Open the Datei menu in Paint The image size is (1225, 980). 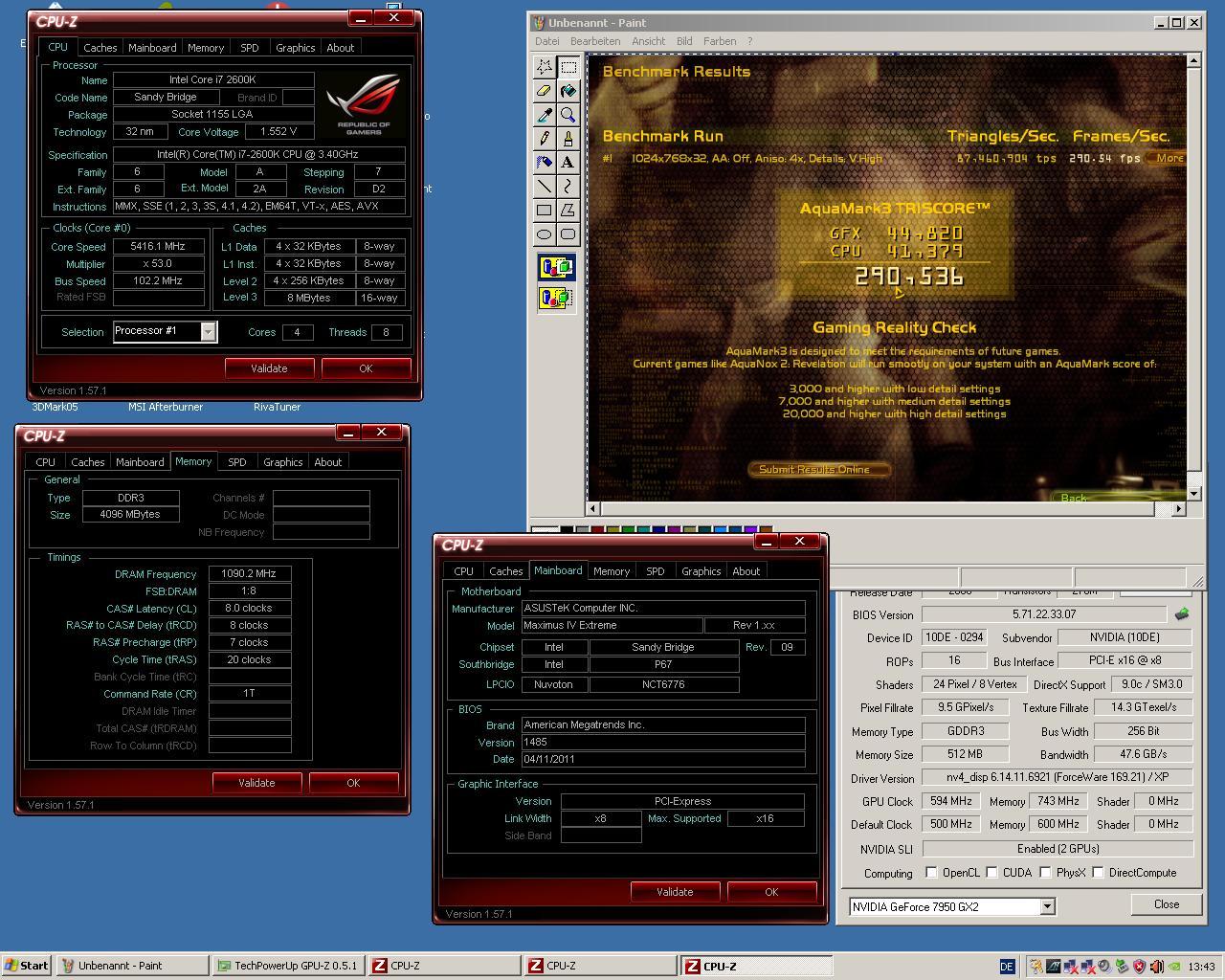point(547,41)
